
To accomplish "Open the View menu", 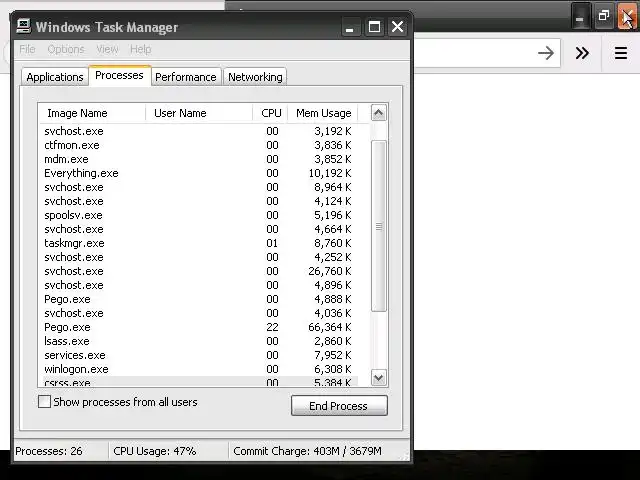I will click(x=107, y=49).
